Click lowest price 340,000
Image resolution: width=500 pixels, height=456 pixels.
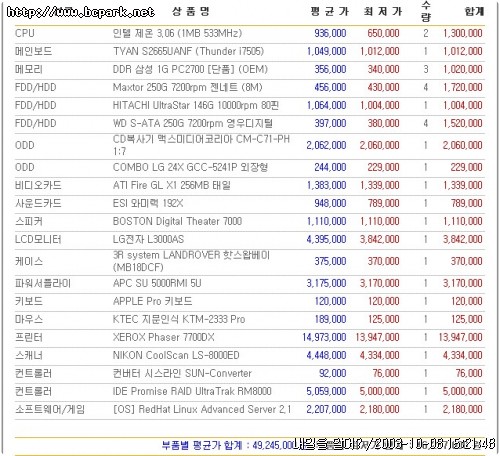coord(383,69)
